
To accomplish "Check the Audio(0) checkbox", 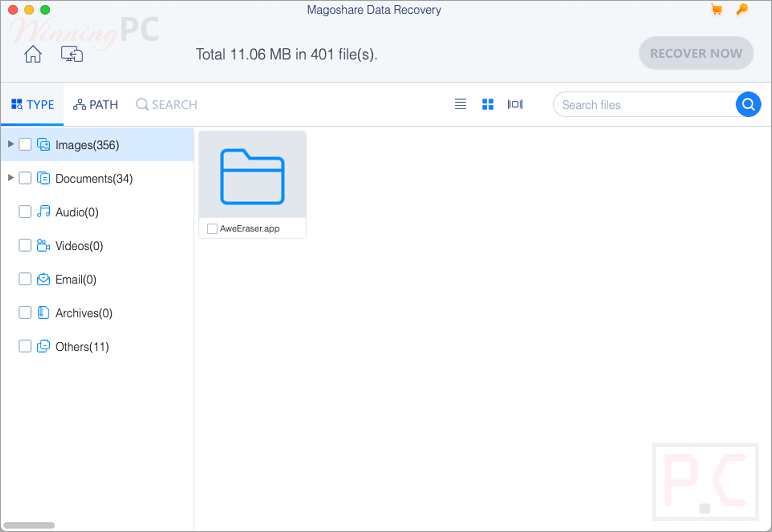I will click(x=25, y=212).
